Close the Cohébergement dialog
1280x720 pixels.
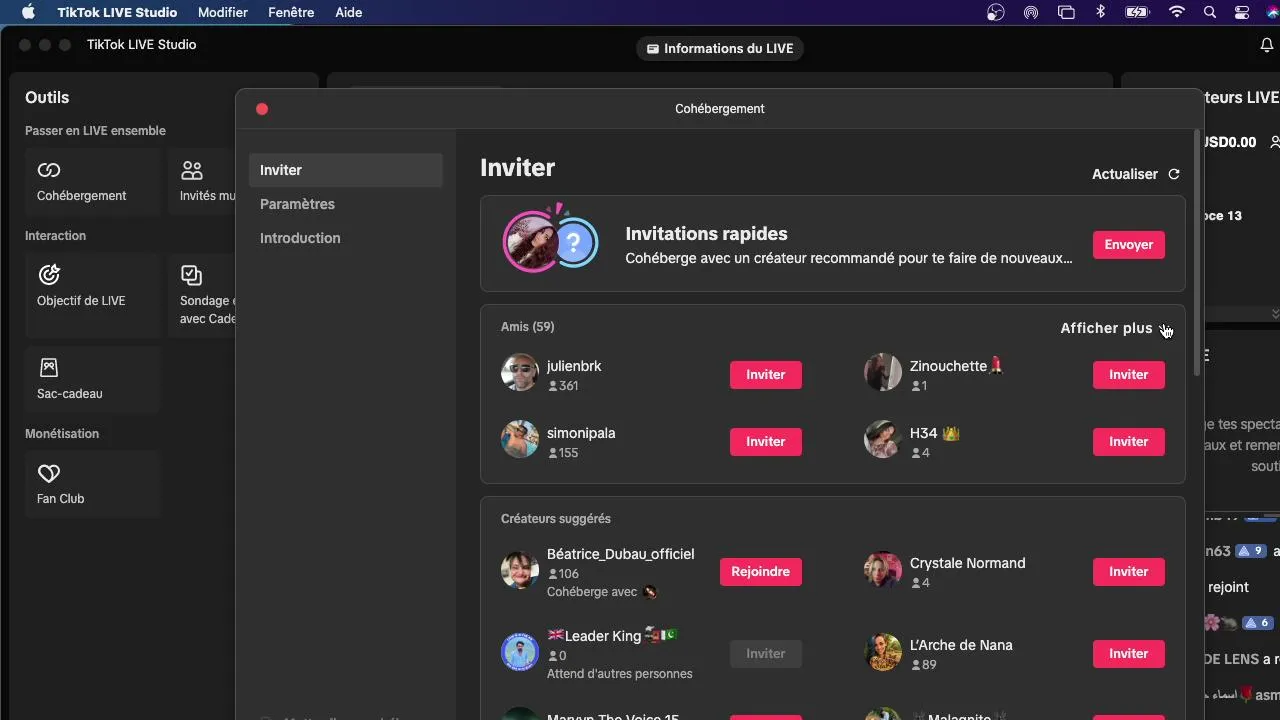(262, 109)
